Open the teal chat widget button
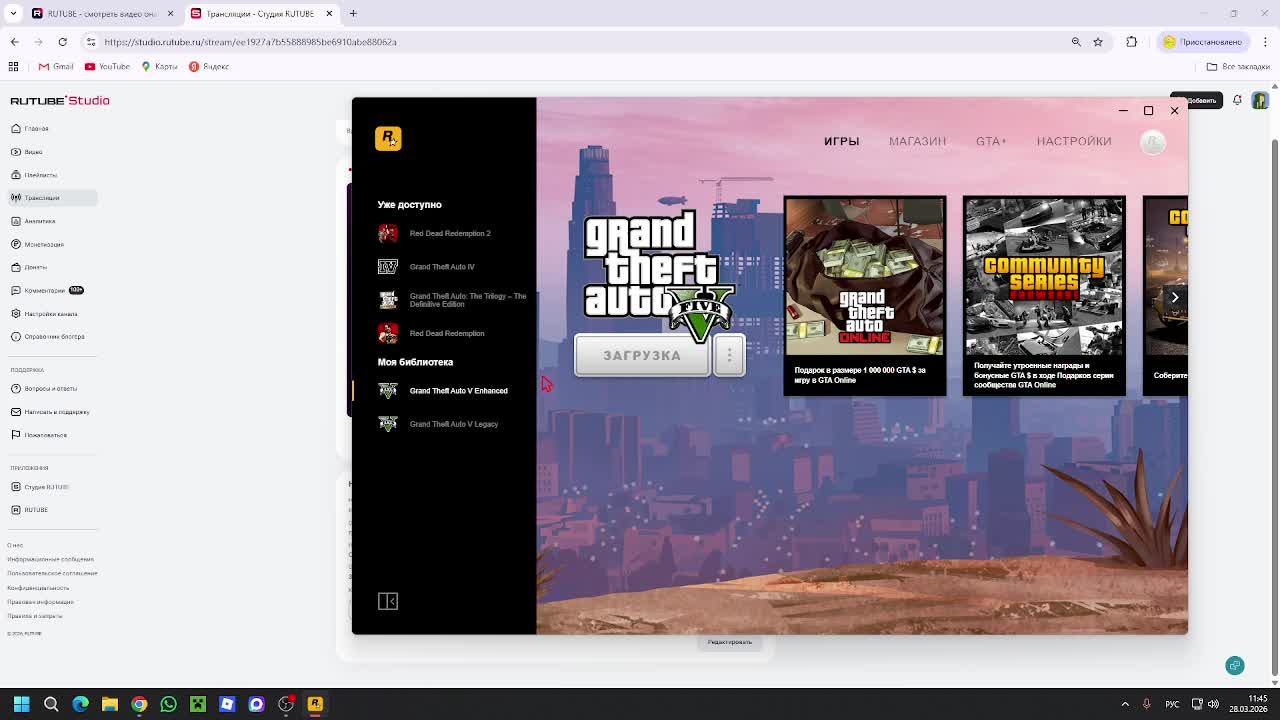 [x=1235, y=666]
